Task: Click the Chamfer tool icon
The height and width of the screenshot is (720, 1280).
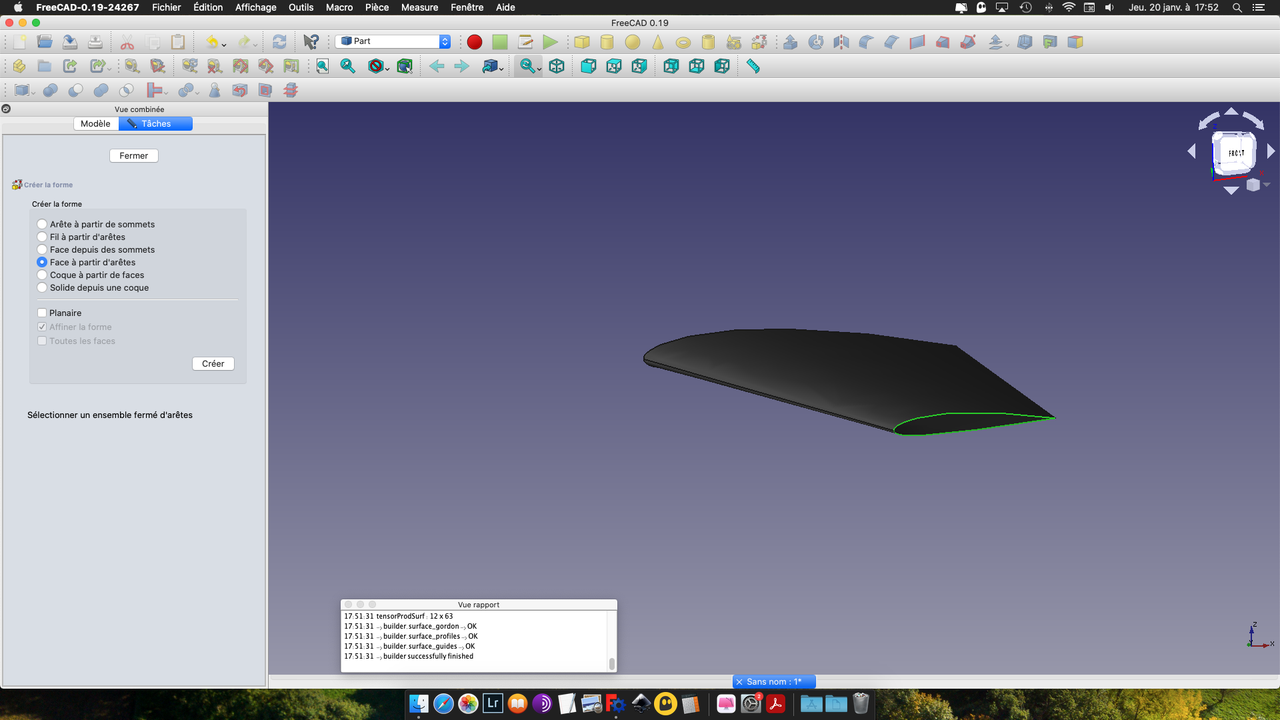Action: pos(892,42)
